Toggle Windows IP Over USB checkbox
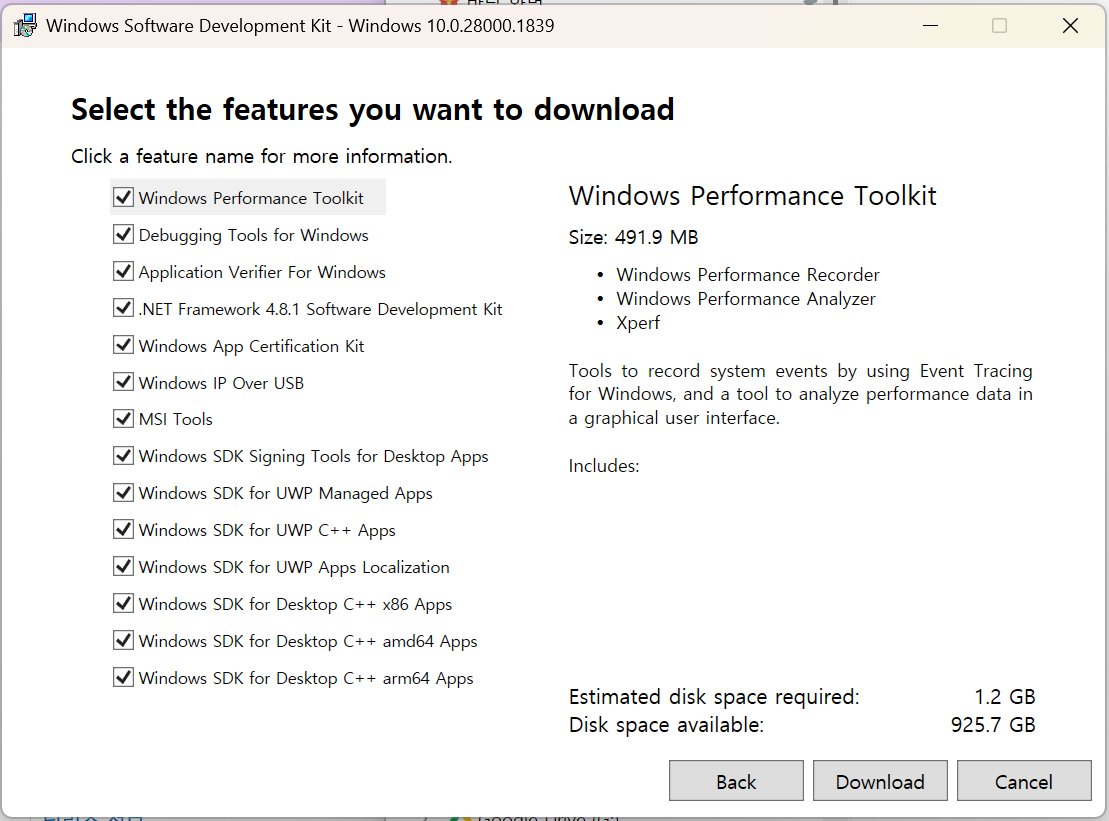 coord(124,382)
